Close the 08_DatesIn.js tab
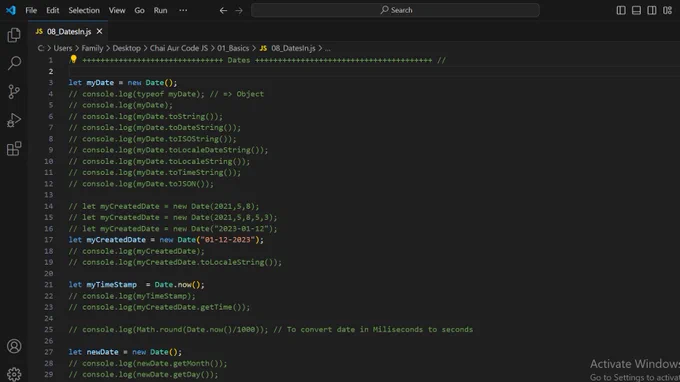The height and width of the screenshot is (382, 680). click(x=99, y=31)
